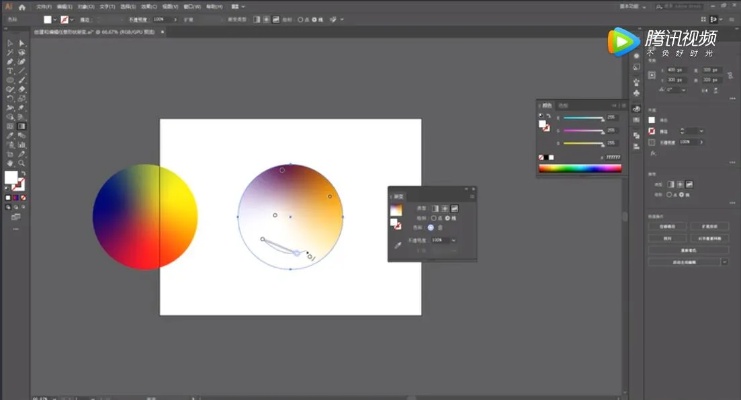Open the 视图(V) menu
This screenshot has width=741, height=400.
click(170, 7)
